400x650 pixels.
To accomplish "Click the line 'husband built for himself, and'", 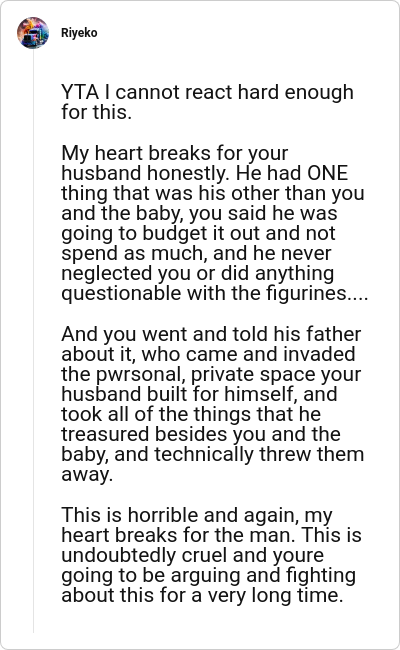I will click(x=199, y=394).
